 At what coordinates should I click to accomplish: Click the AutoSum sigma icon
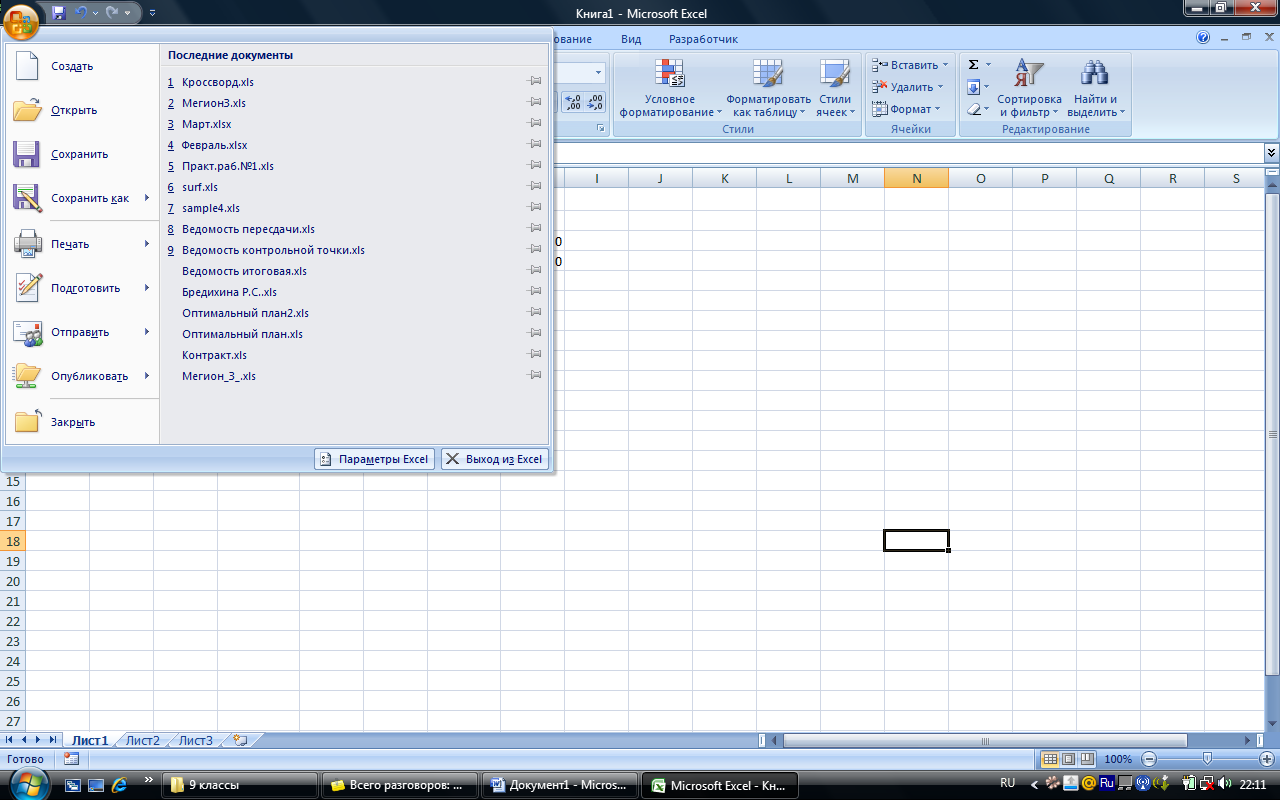pyautogui.click(x=973, y=64)
